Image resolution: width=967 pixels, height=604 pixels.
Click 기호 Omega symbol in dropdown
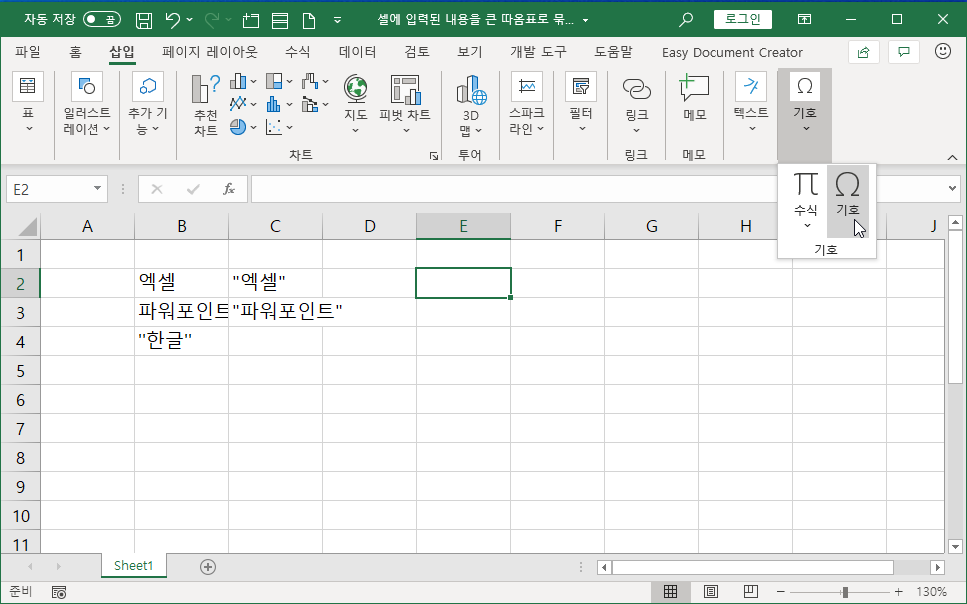coord(847,201)
